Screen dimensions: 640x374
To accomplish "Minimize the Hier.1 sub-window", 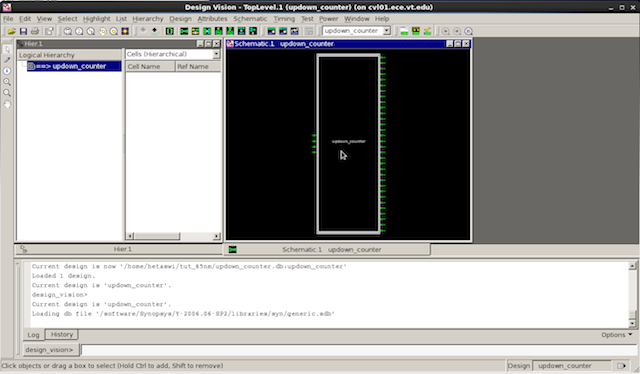I will point(200,44).
